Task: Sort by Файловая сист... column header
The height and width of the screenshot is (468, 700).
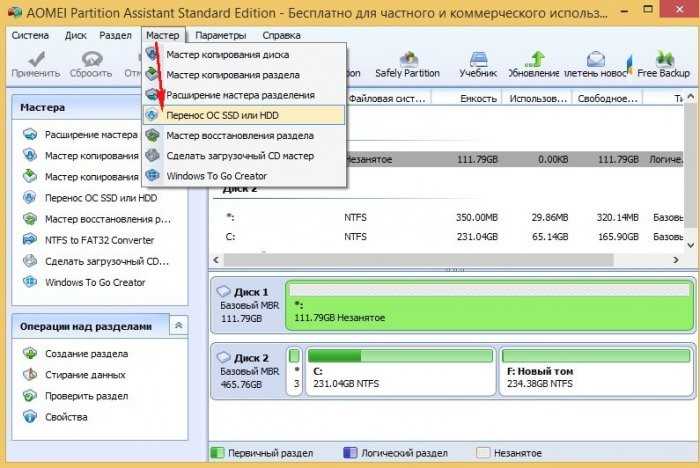Action: (x=388, y=98)
